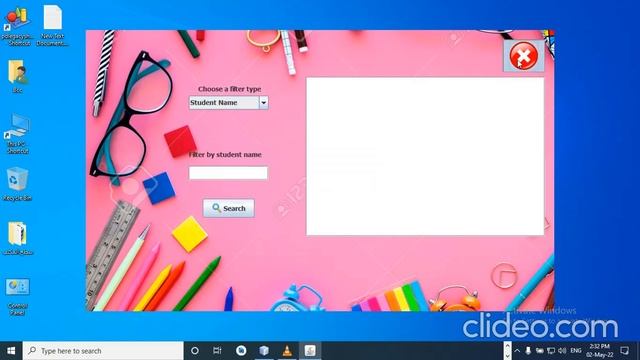Open Task View on the taskbar
640x360 pixels.
click(x=217, y=351)
